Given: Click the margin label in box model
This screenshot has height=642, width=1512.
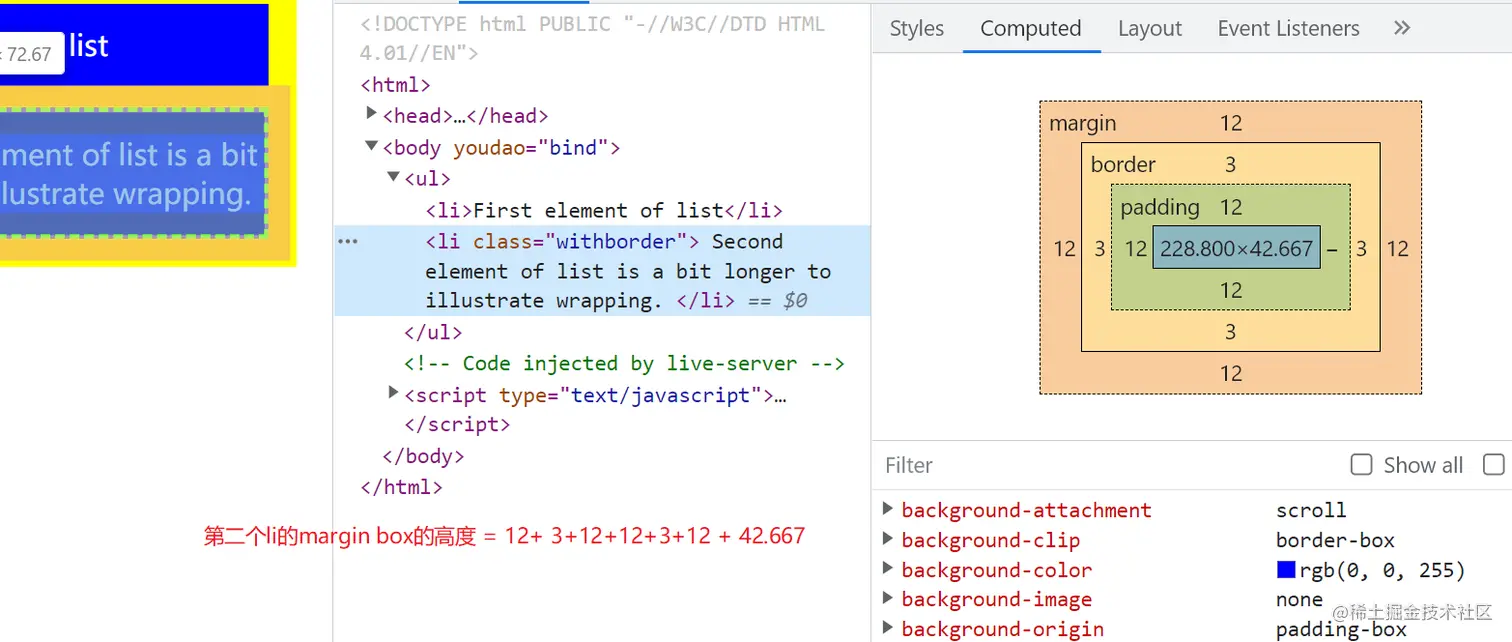Looking at the screenshot, I should point(1083,124).
